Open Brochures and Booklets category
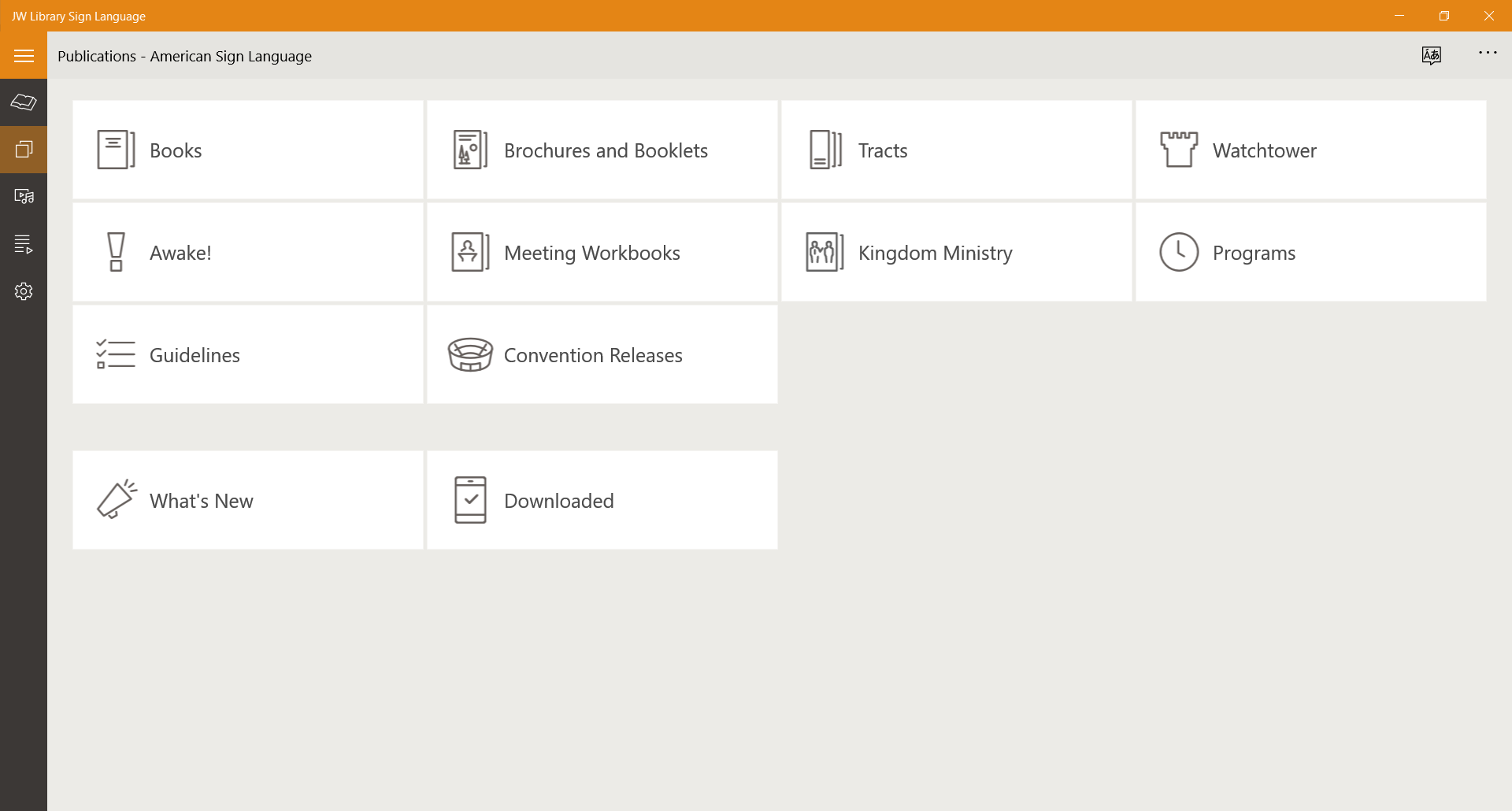 coord(602,150)
